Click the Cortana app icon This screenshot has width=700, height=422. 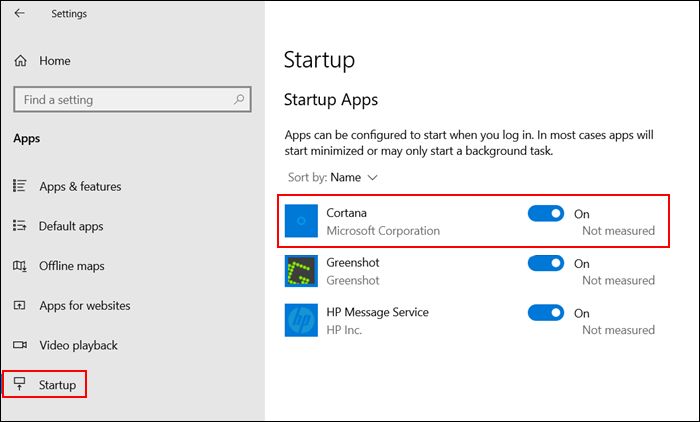click(301, 221)
